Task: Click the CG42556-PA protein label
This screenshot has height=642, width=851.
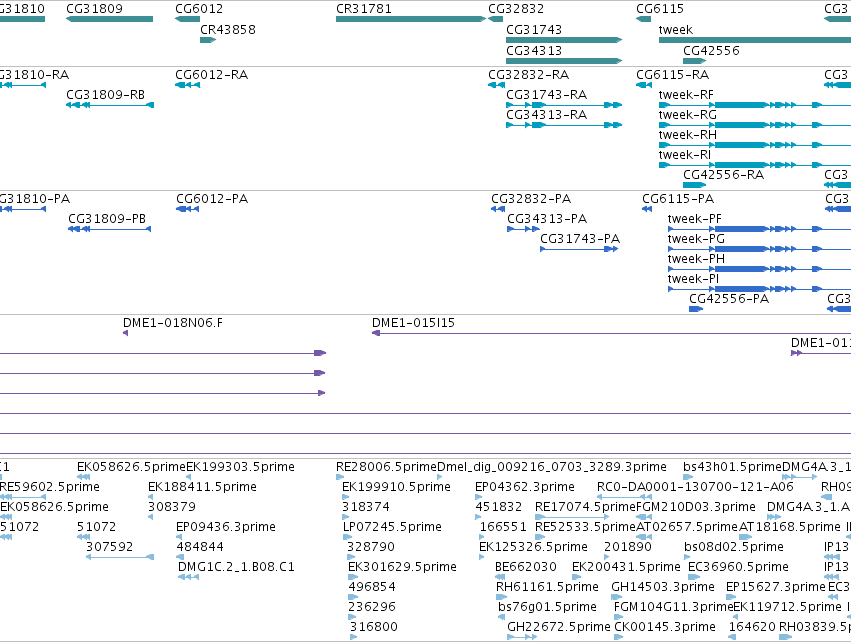Action: coord(728,299)
